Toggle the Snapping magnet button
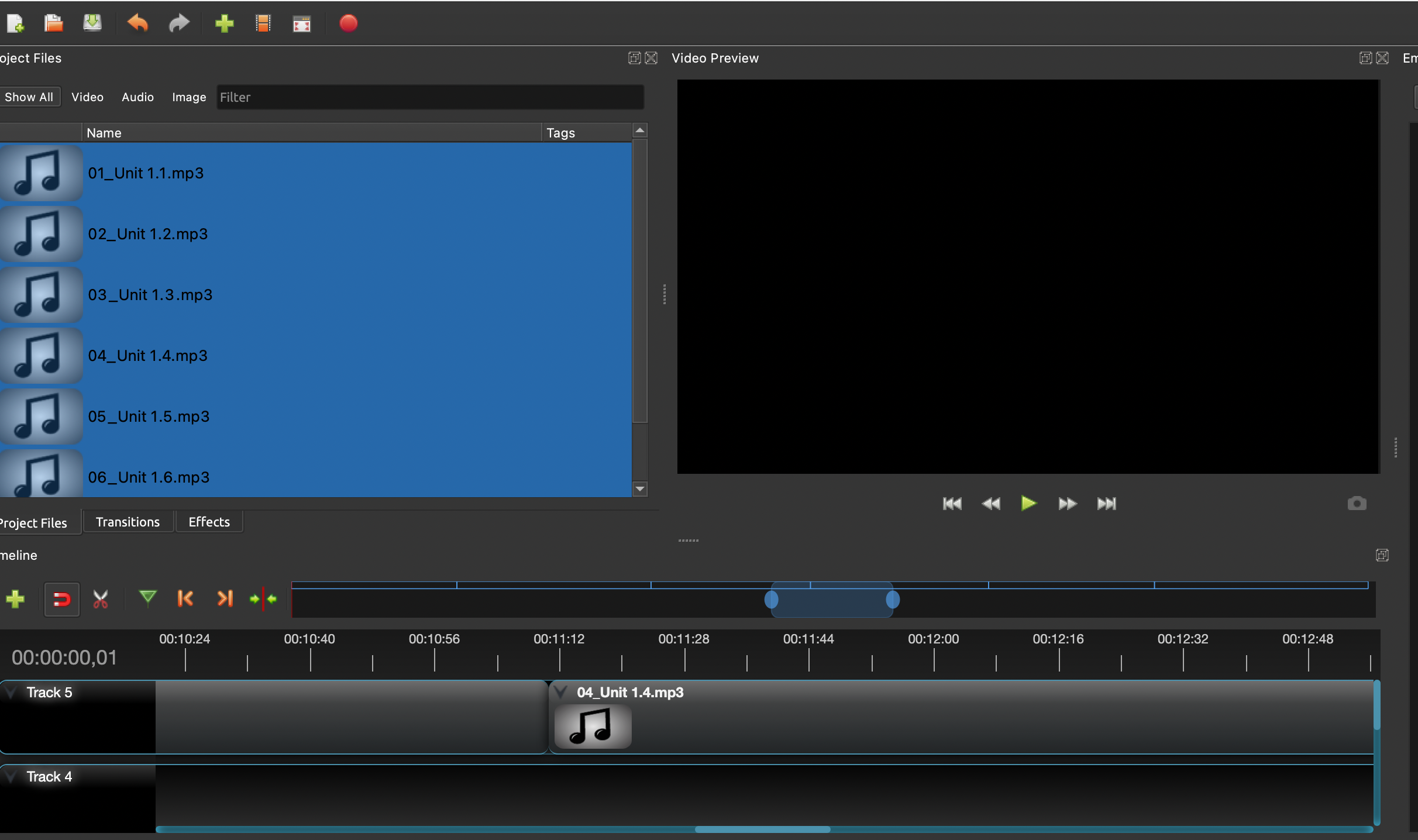This screenshot has height=840, width=1418. click(61, 599)
